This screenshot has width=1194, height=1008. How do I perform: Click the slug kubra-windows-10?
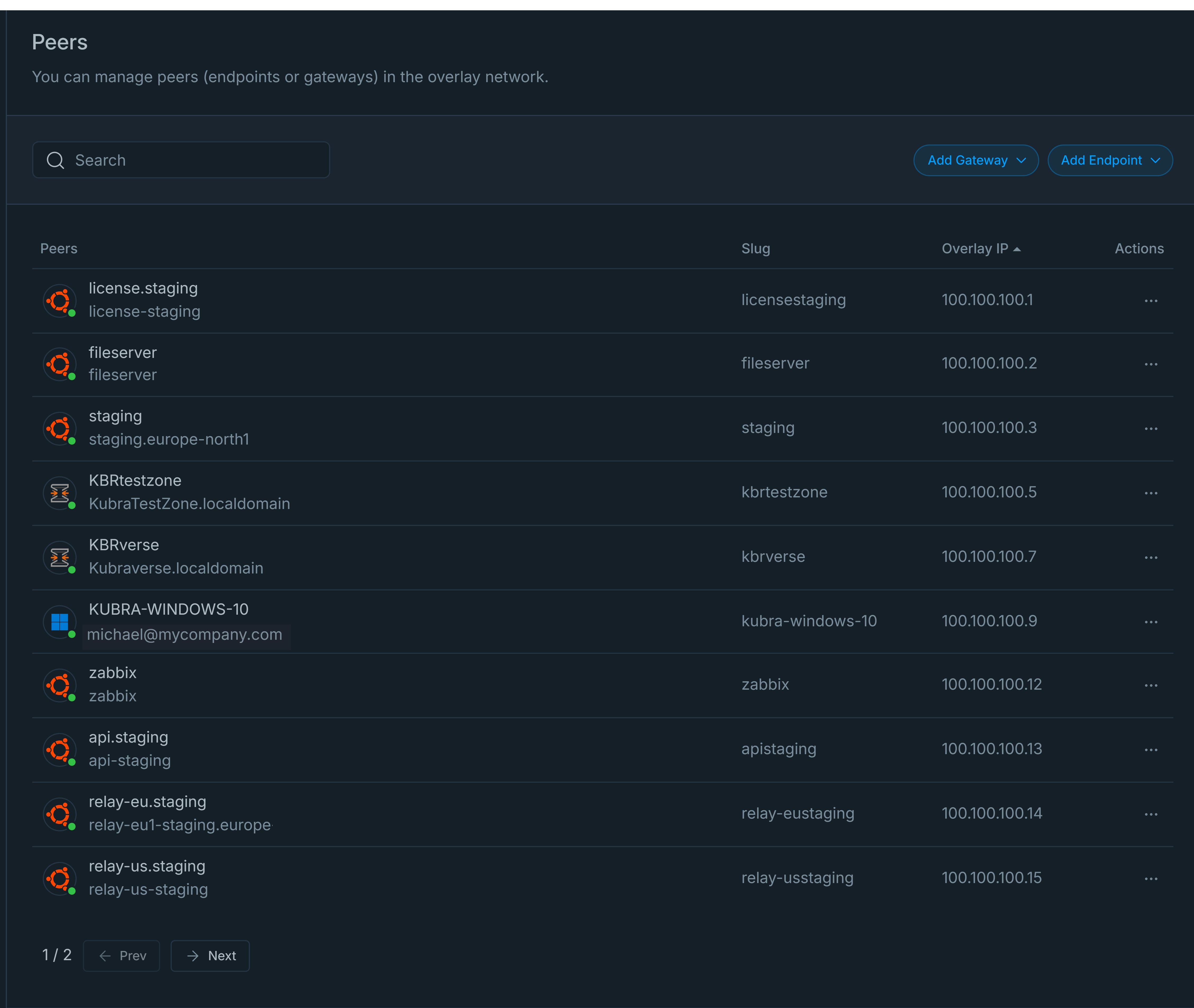click(x=809, y=621)
